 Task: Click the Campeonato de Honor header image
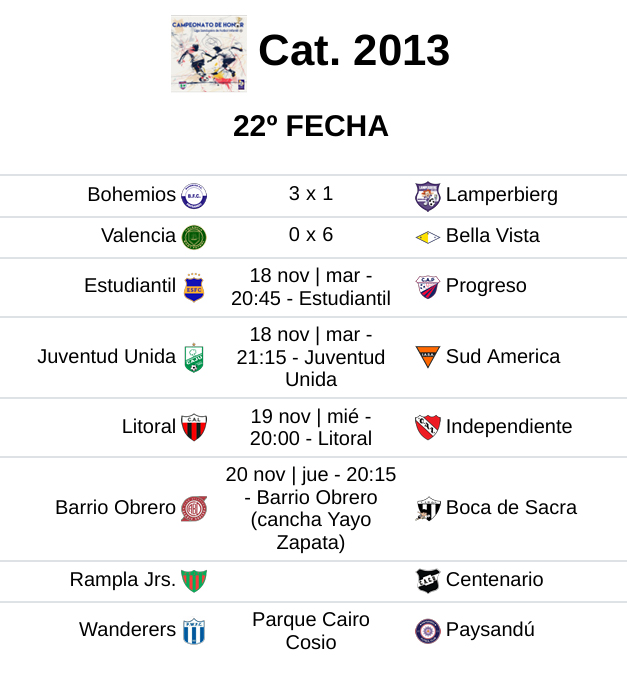[x=208, y=54]
